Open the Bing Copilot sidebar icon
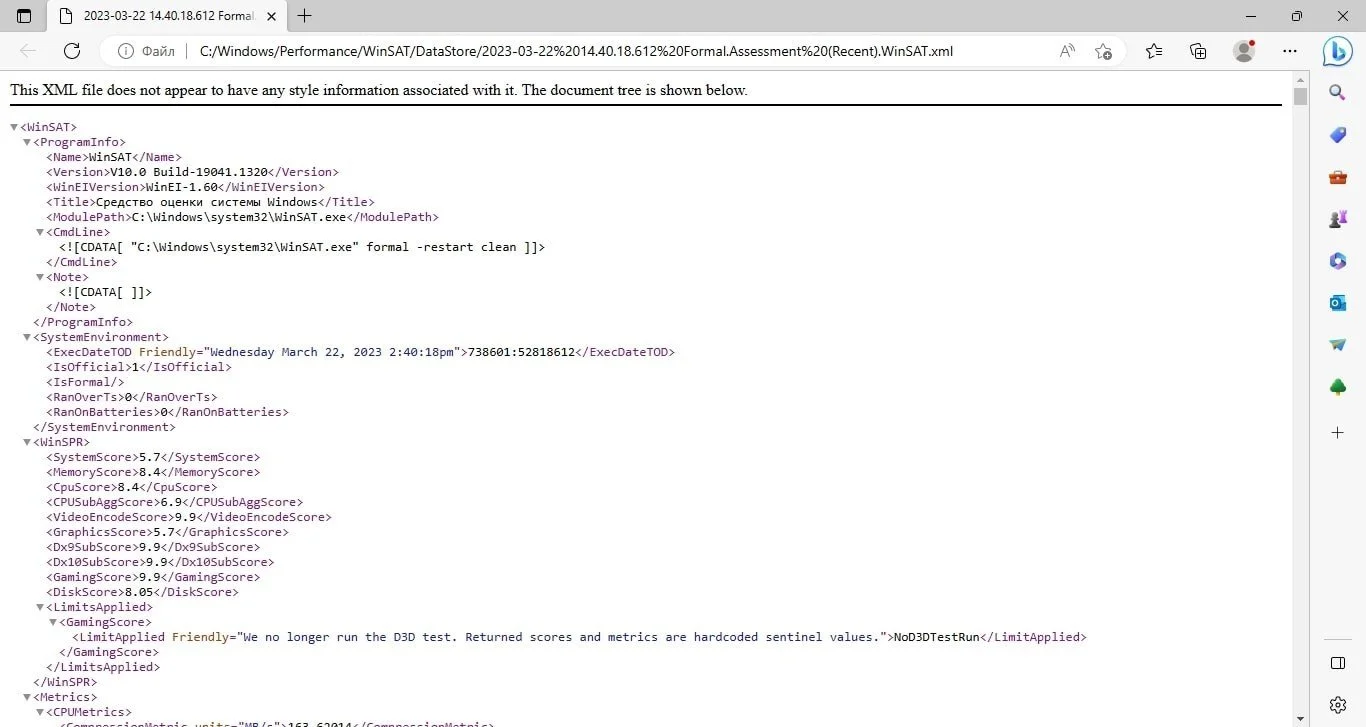Image resolution: width=1366 pixels, height=727 pixels. pyautogui.click(x=1338, y=51)
